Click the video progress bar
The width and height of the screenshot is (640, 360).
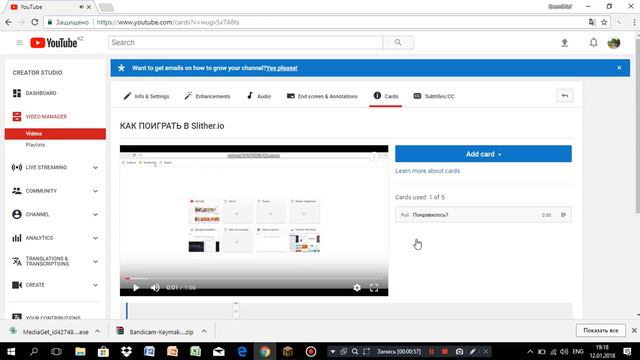(x=254, y=278)
